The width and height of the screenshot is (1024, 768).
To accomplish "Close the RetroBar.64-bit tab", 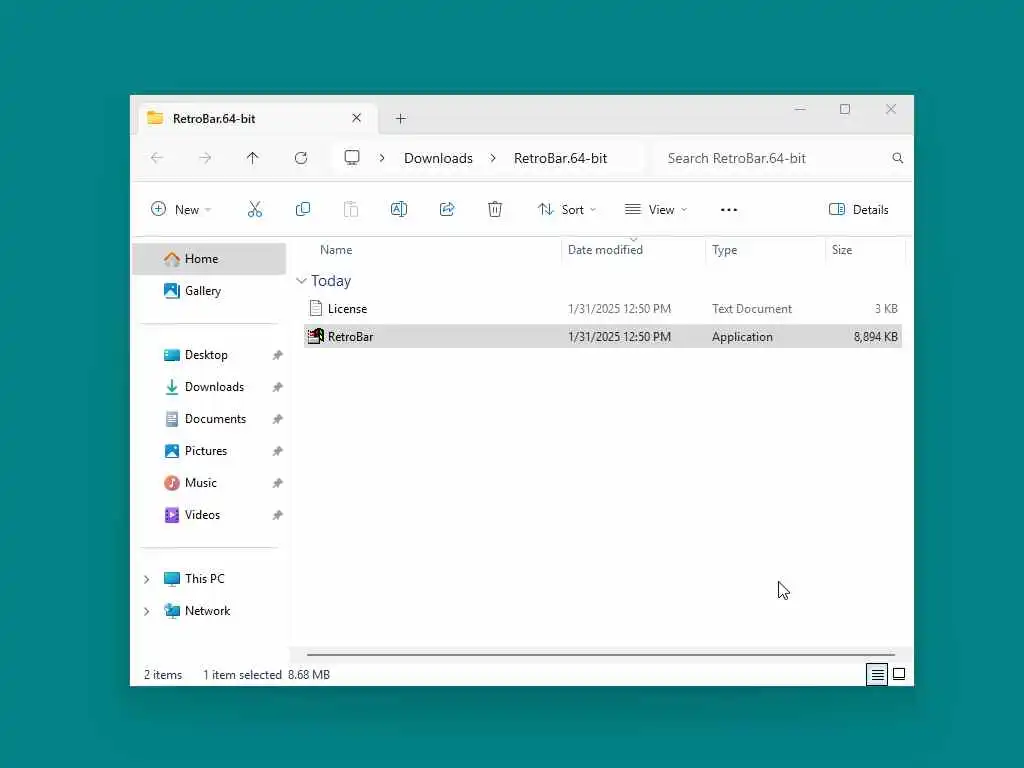I will click(x=357, y=118).
